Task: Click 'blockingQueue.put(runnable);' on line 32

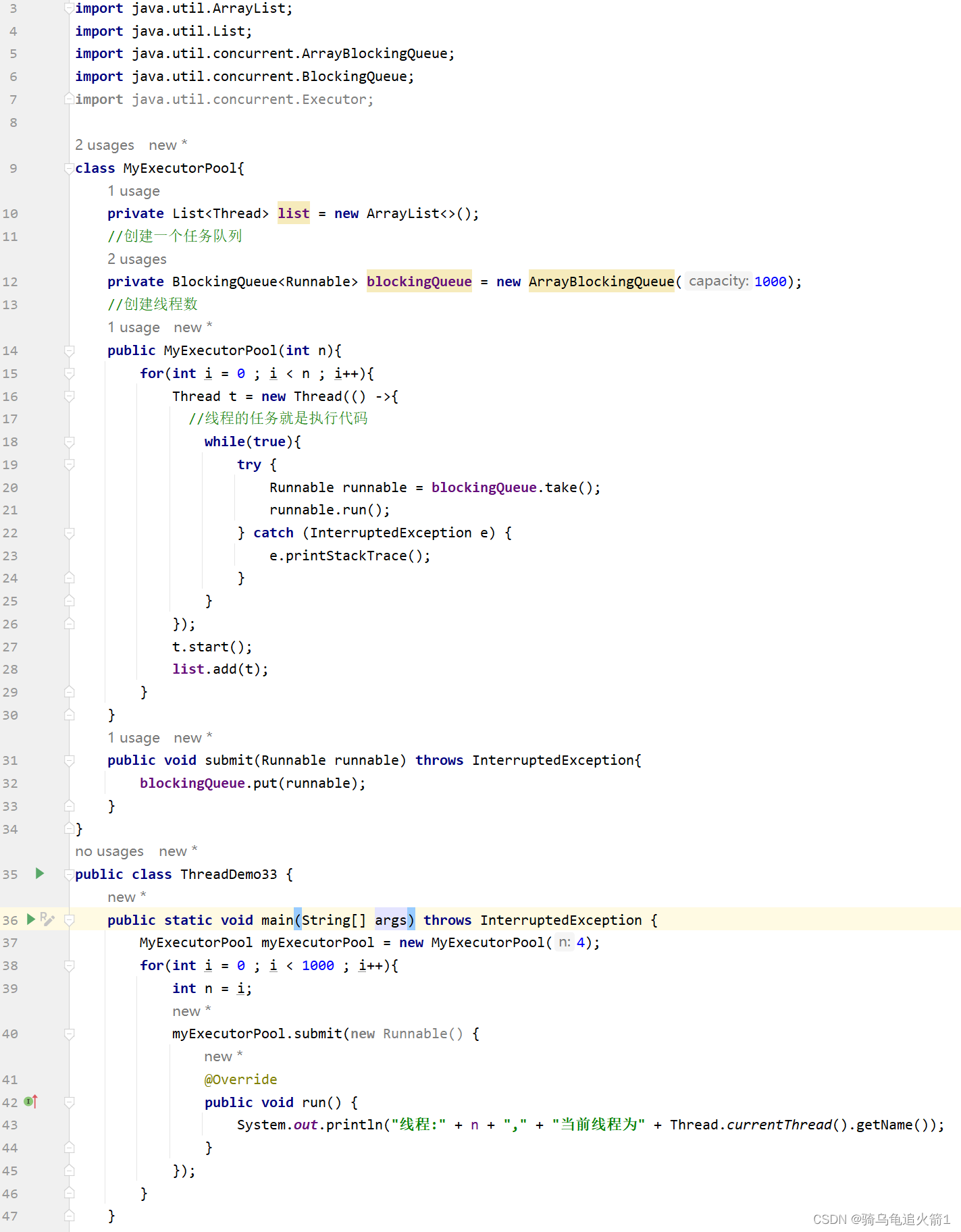Action: pos(253,783)
